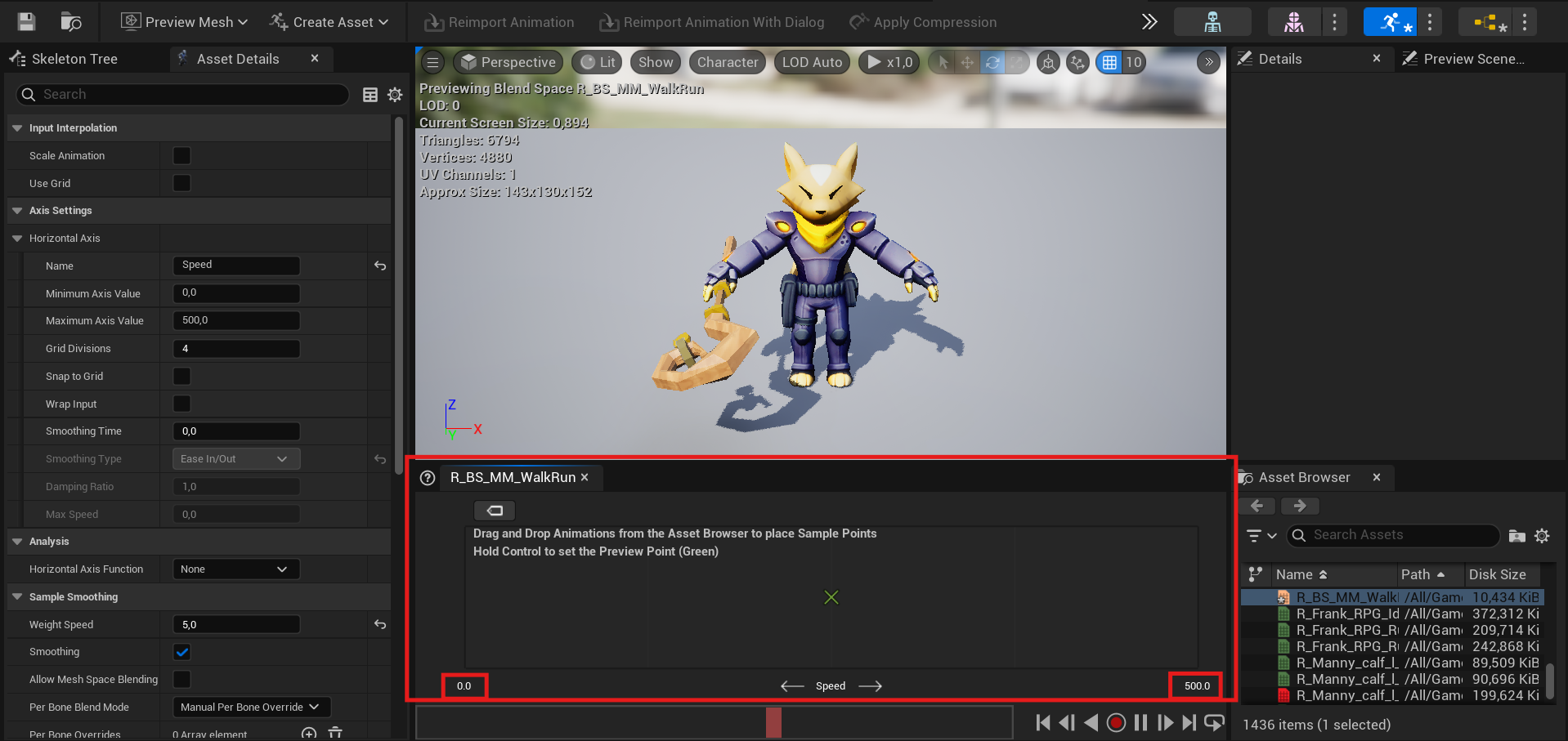
Task: Toggle property matrix view icon beside search
Action: click(x=370, y=95)
